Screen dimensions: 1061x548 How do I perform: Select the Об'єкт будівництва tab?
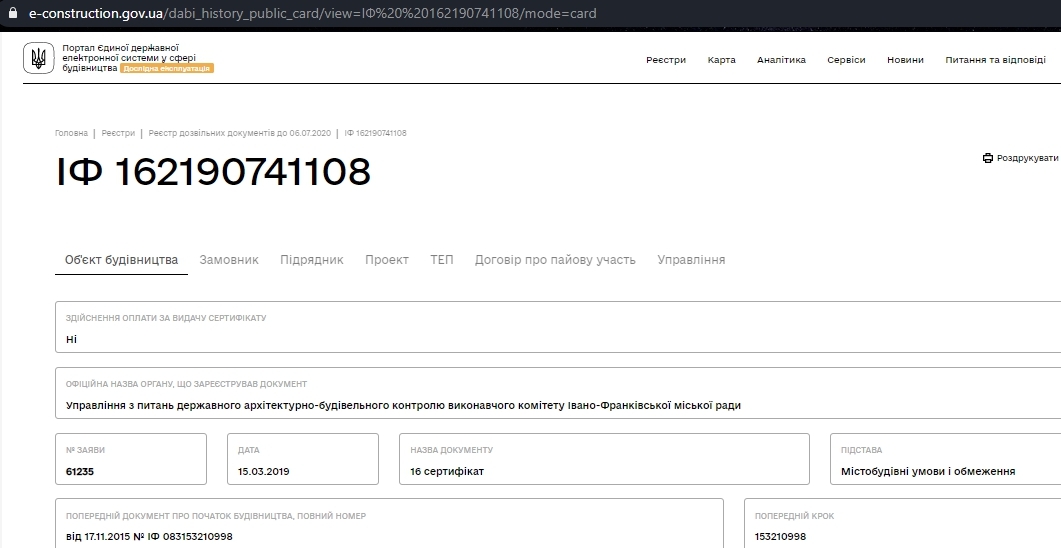click(x=121, y=260)
